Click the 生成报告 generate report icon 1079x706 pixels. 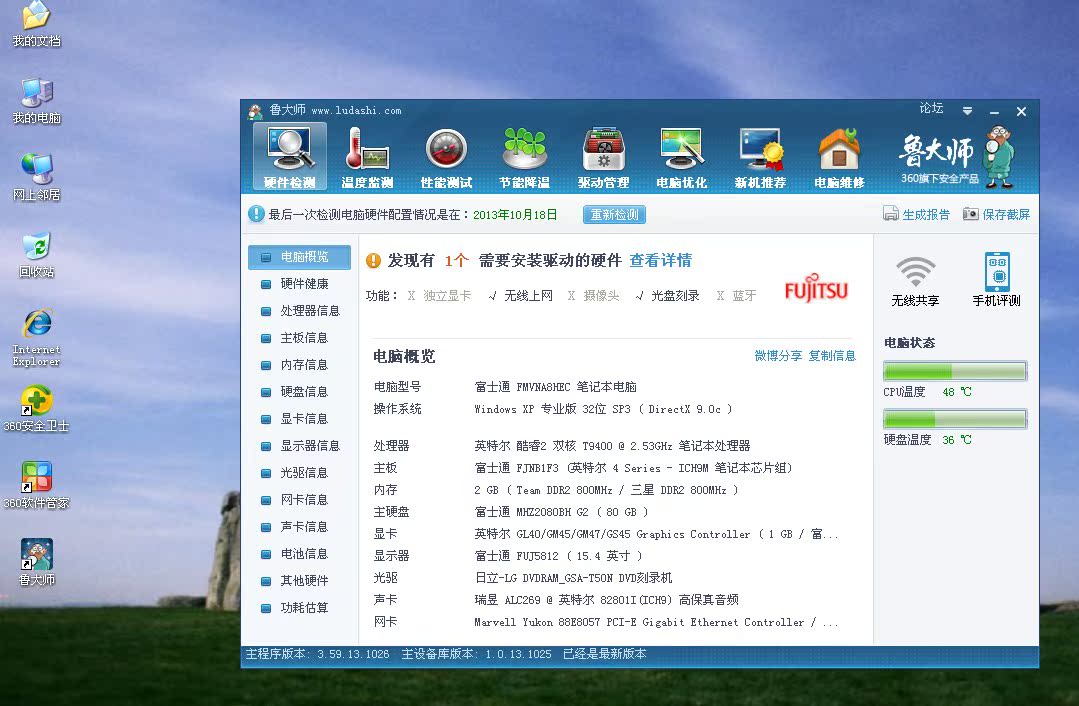click(x=891, y=214)
